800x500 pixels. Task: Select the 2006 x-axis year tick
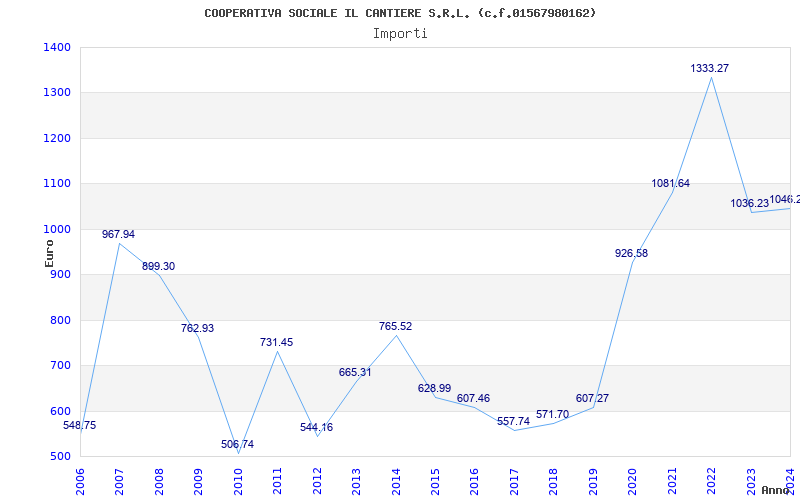click(x=80, y=481)
